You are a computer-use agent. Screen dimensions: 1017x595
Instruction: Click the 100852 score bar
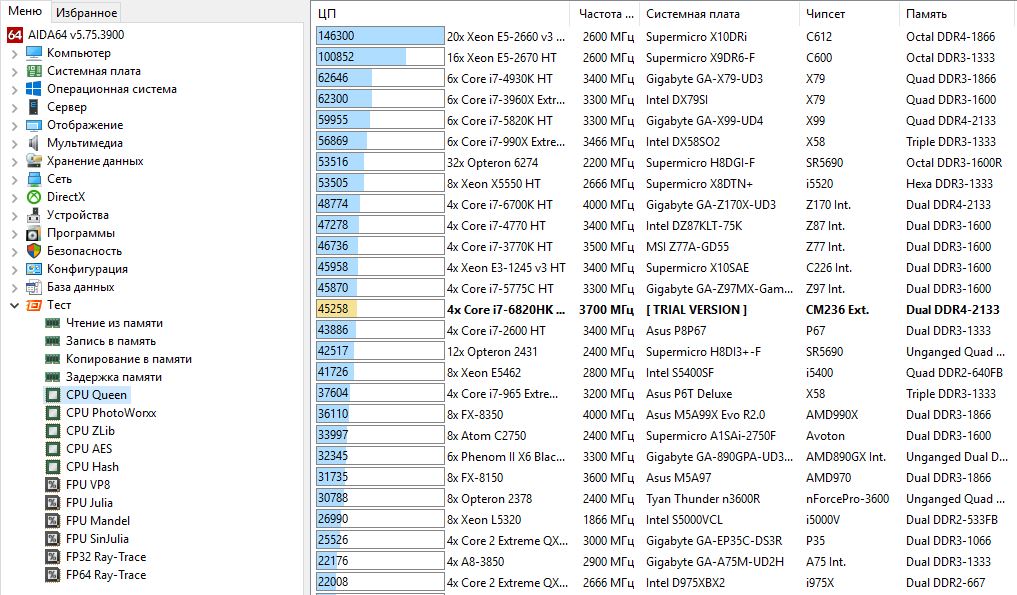[x=380, y=57]
